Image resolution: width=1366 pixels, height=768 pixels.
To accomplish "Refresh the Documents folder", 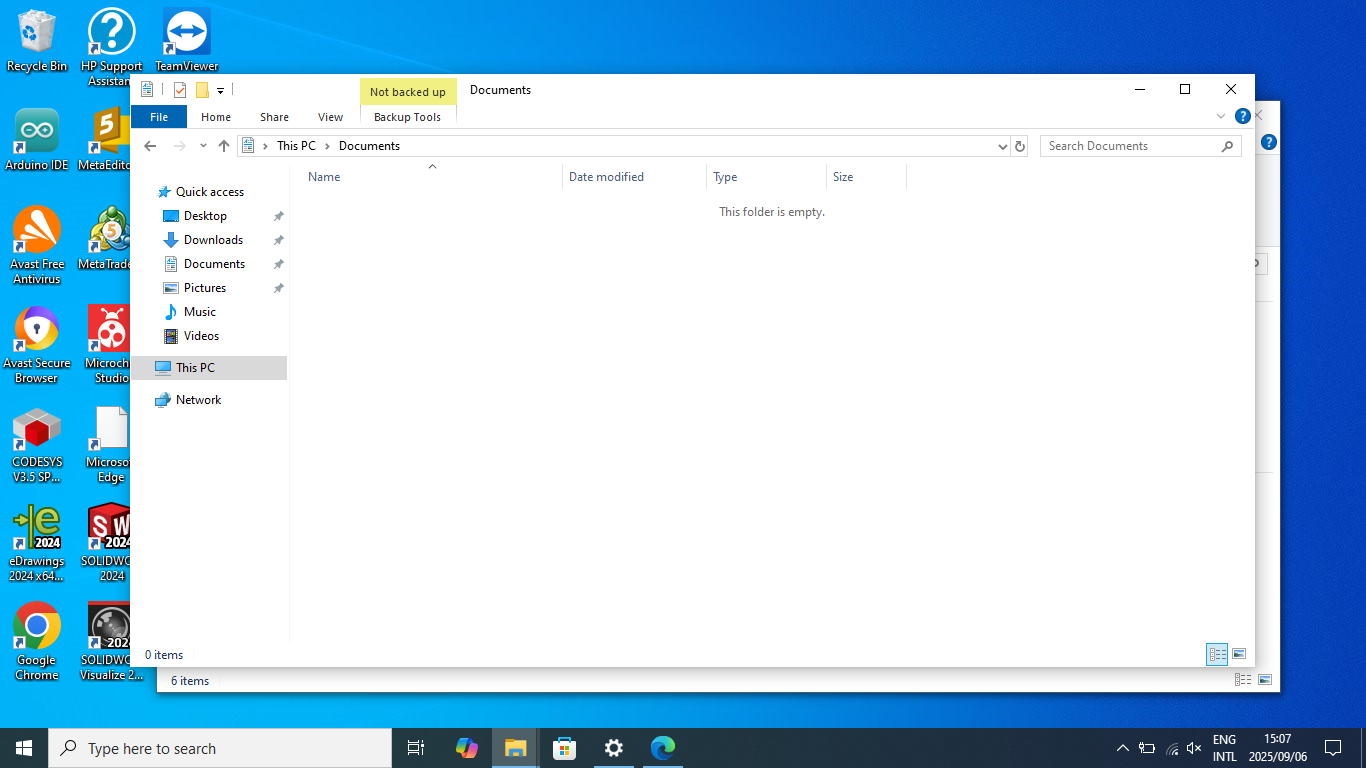I will pos(1019,145).
